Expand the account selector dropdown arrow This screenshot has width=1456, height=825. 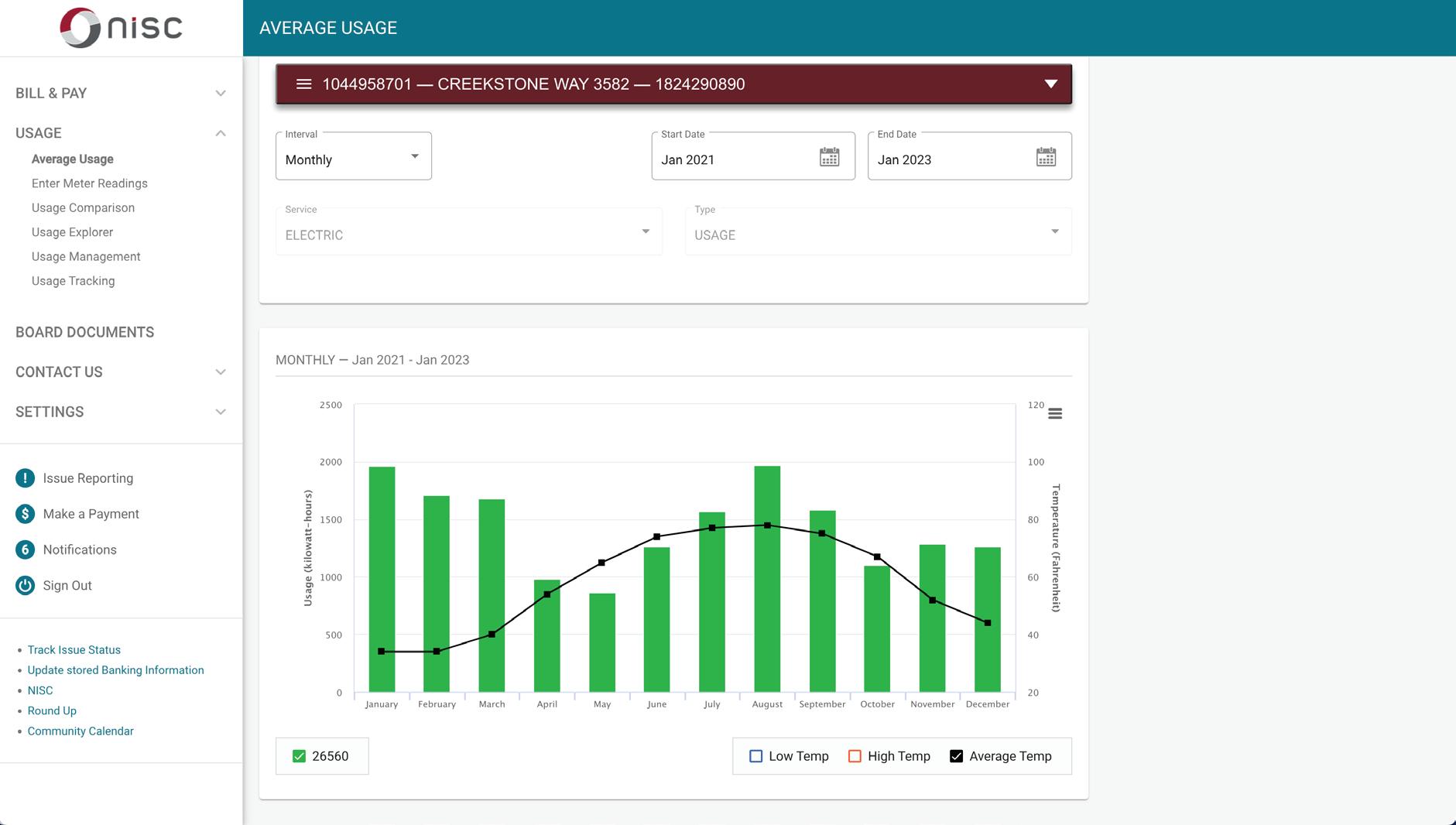[1050, 84]
